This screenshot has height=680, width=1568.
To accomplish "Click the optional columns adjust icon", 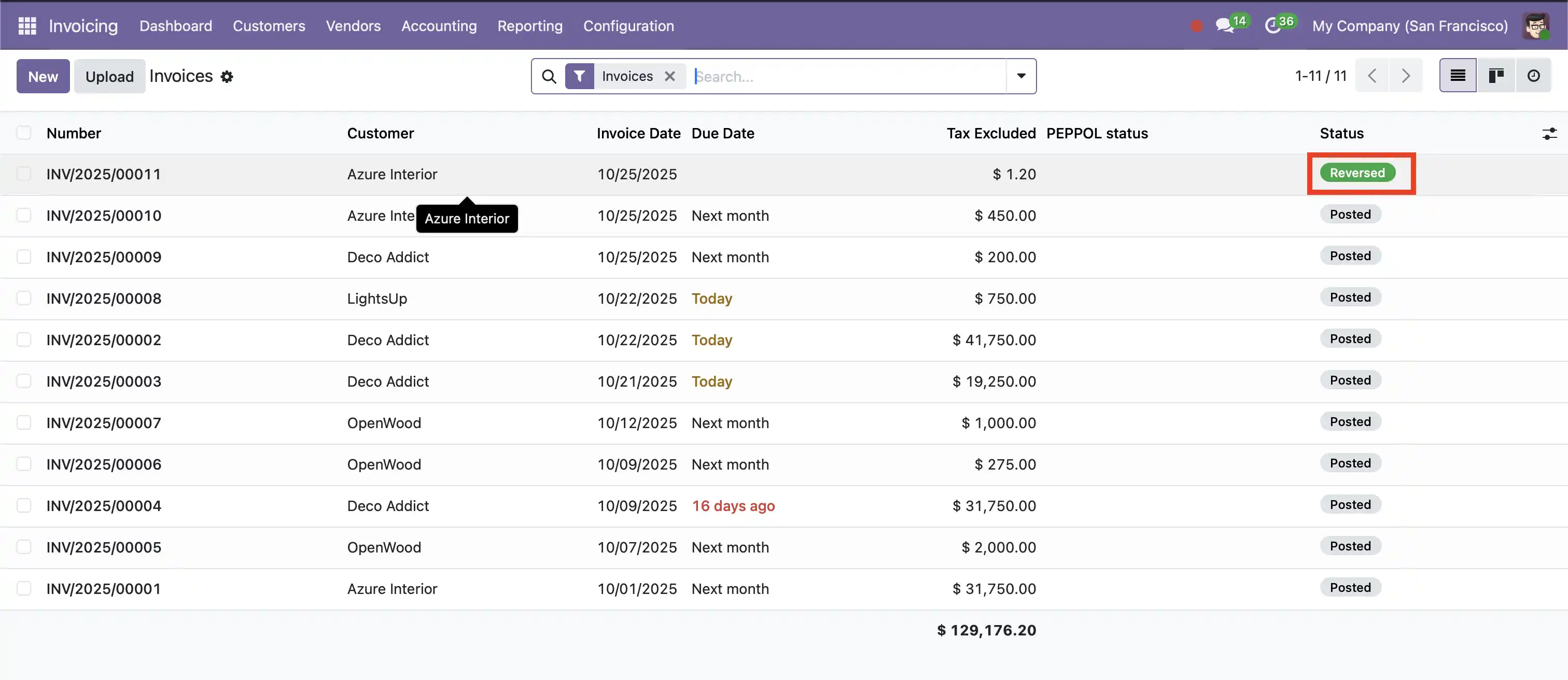I will [x=1549, y=134].
